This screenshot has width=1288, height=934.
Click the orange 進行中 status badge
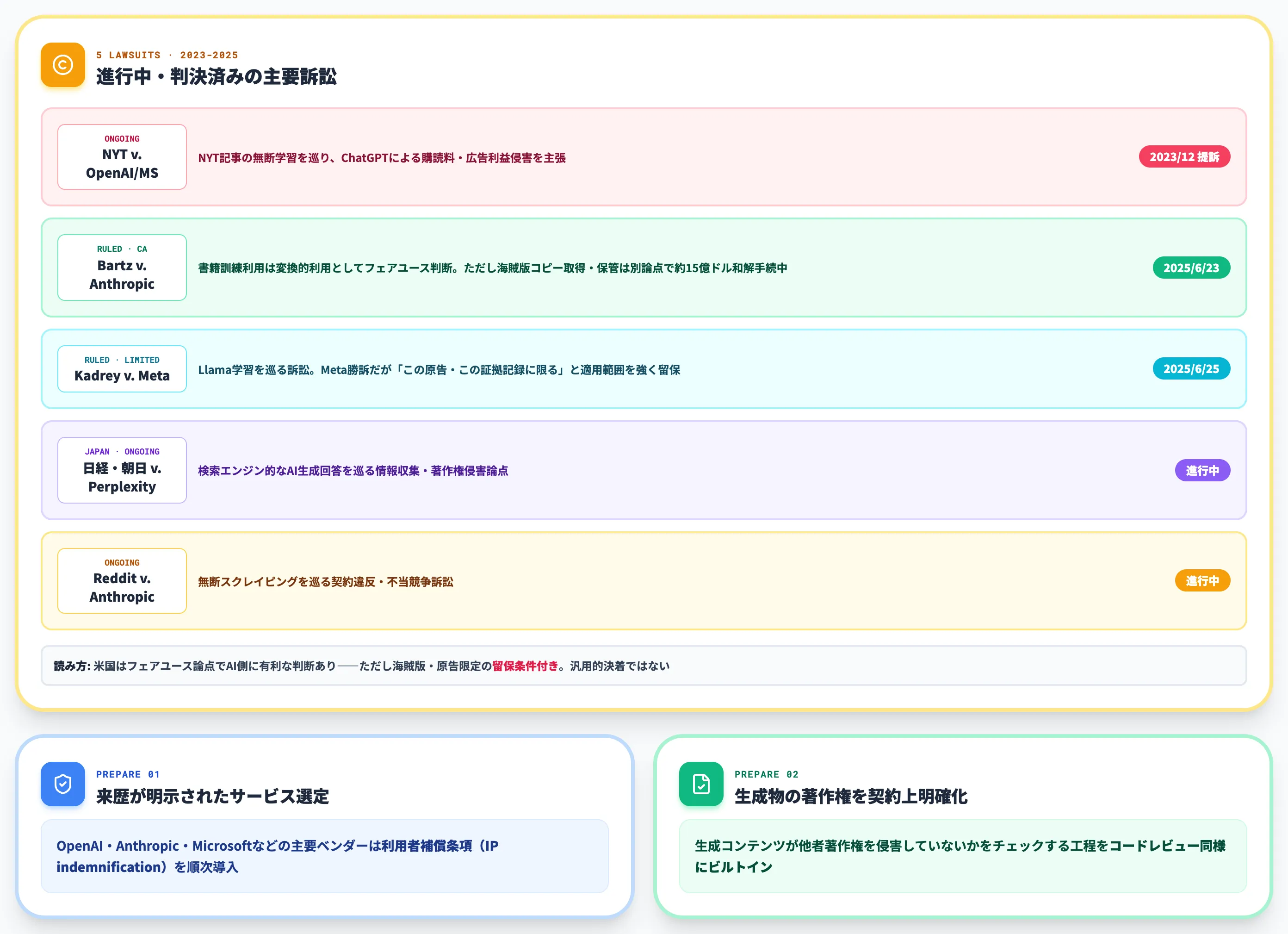(x=1202, y=580)
